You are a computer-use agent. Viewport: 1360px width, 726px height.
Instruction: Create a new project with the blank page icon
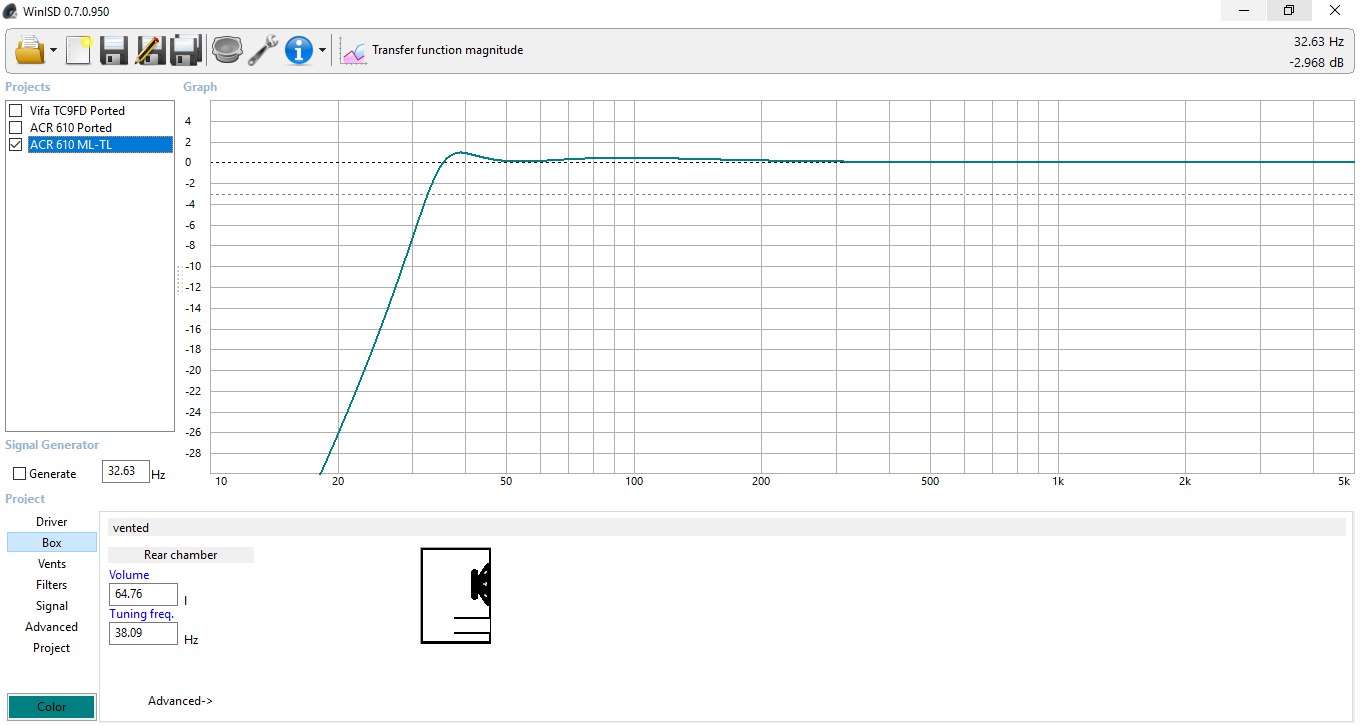pyautogui.click(x=78, y=49)
